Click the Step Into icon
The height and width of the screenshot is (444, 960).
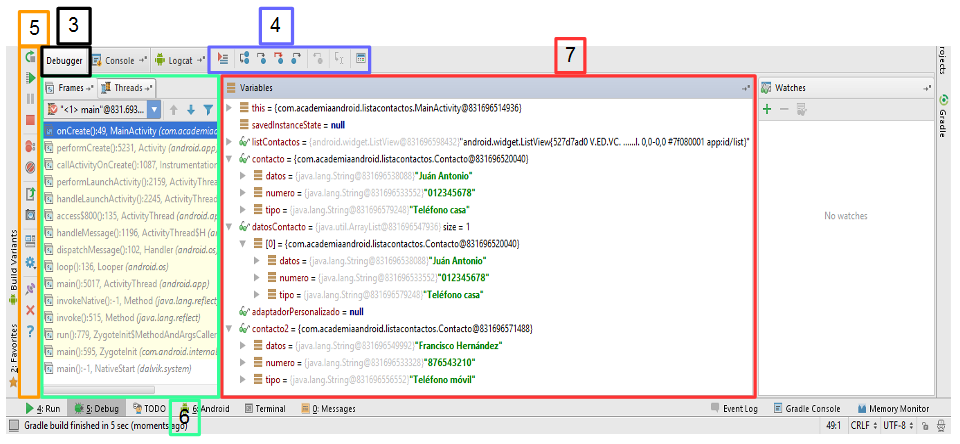click(261, 59)
